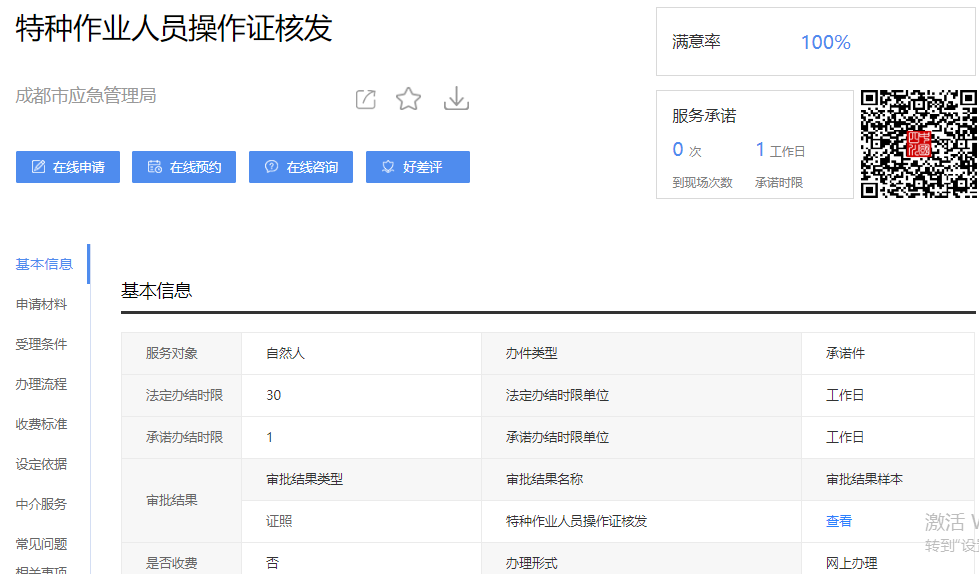Jump to 受理条件 section
979x574 pixels.
click(x=42, y=344)
